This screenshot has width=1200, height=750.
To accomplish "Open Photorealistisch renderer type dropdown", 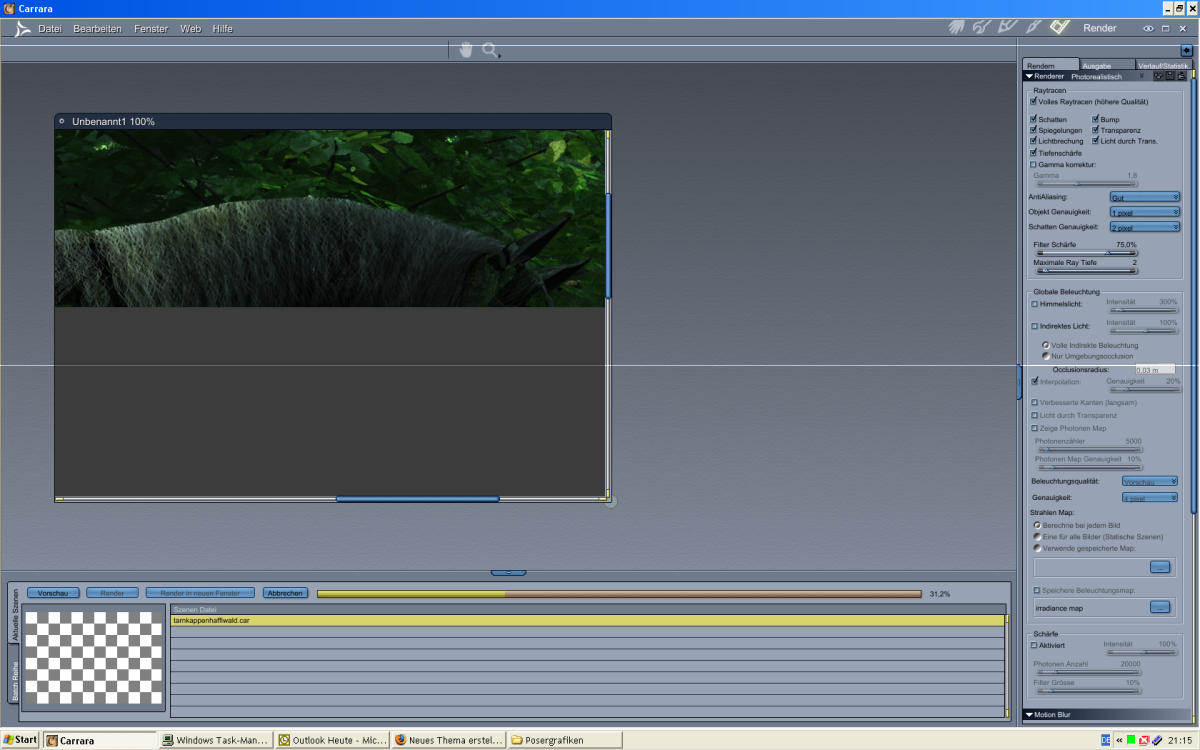I will click(1108, 76).
